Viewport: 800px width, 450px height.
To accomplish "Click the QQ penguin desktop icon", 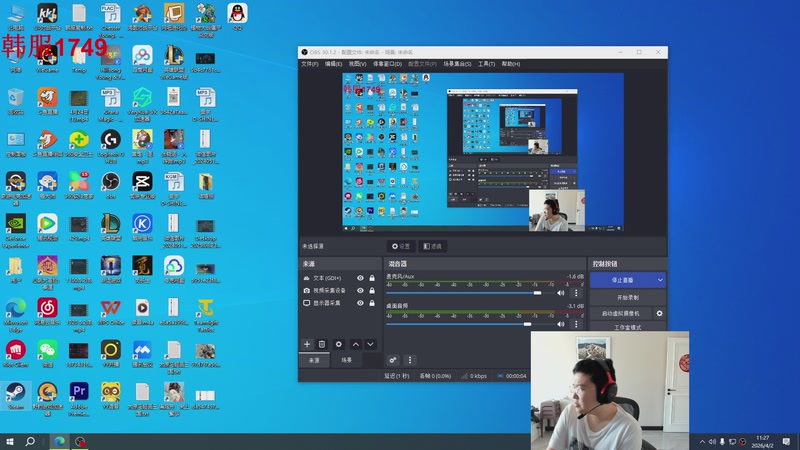I will tap(237, 17).
